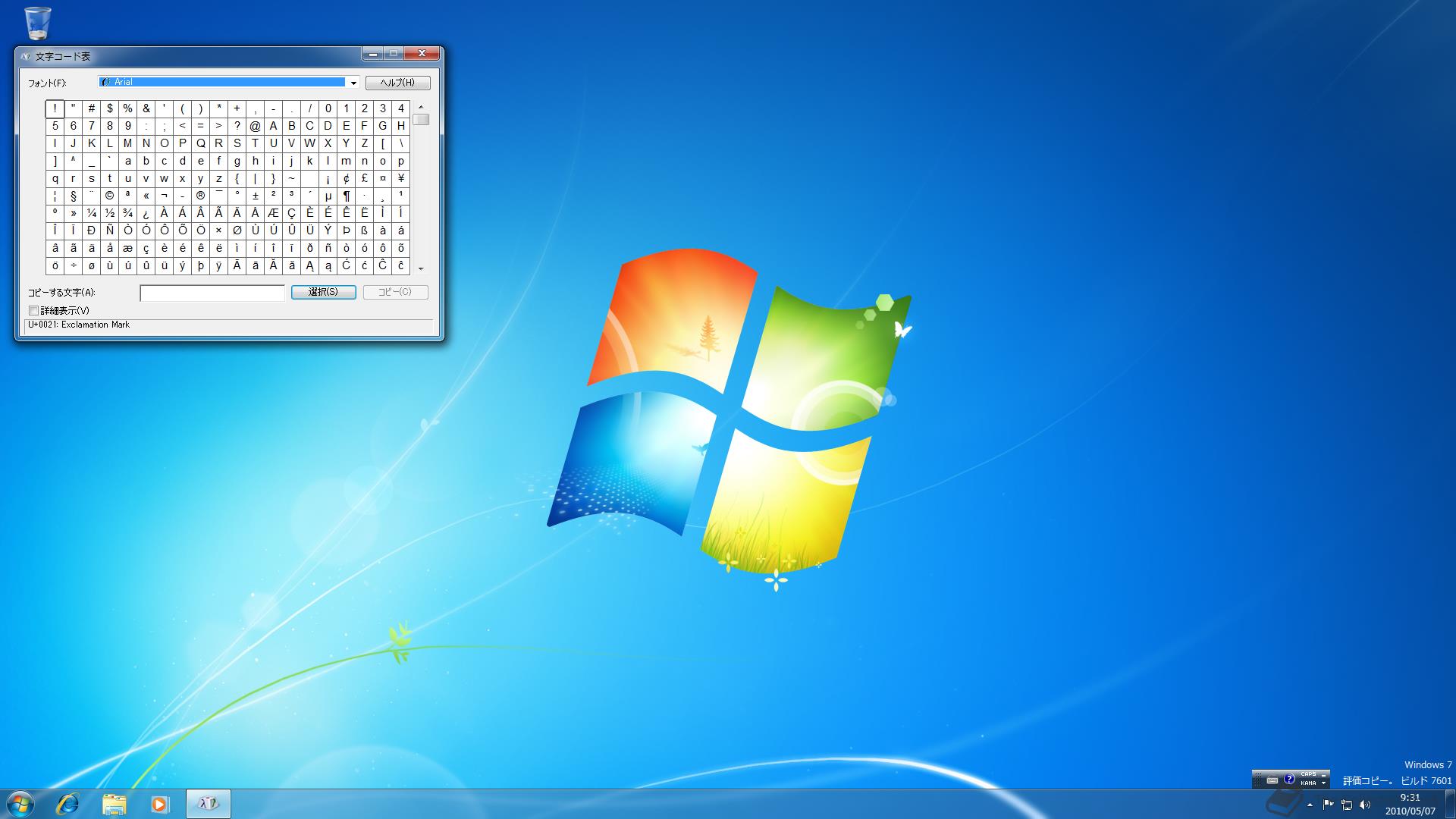Click the IME language bar keyboard icon

click(1272, 780)
